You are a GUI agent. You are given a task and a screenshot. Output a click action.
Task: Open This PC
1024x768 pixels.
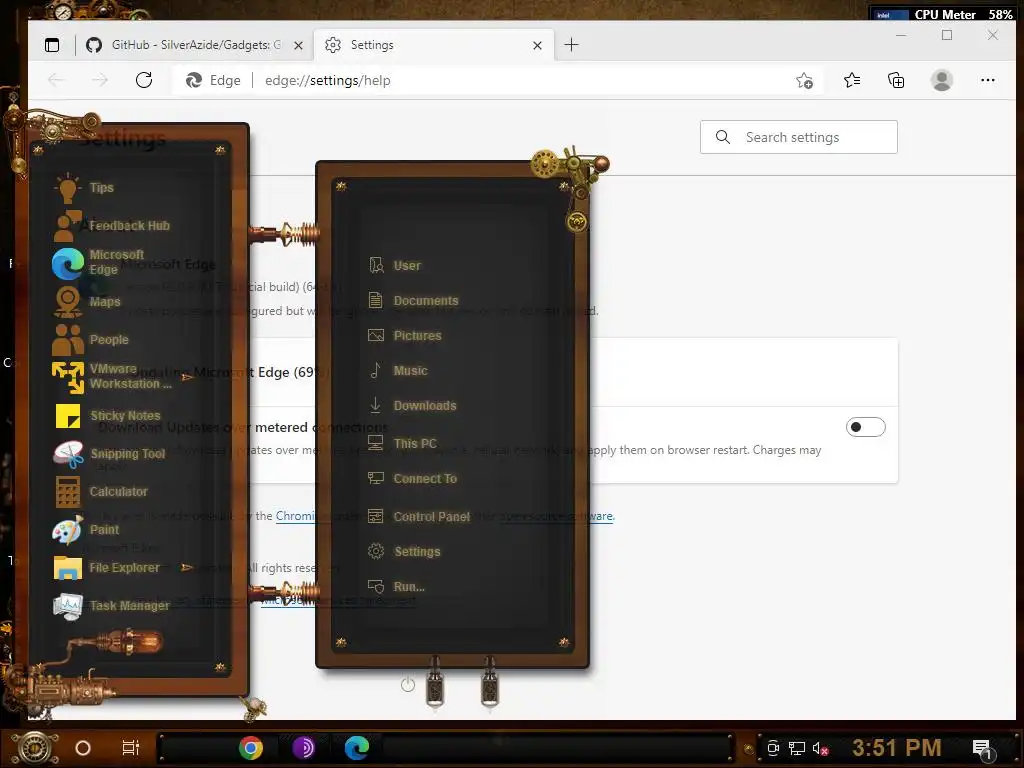pos(402,443)
